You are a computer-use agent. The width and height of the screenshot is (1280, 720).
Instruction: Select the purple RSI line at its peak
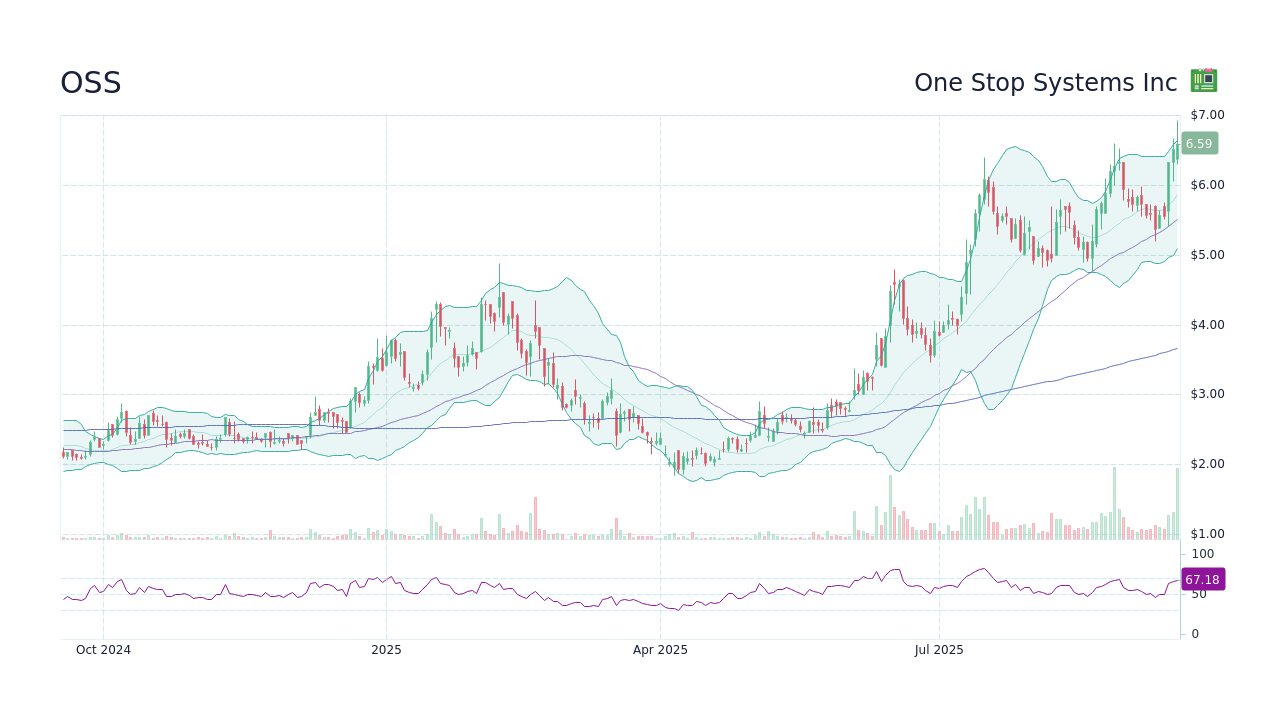click(985, 568)
